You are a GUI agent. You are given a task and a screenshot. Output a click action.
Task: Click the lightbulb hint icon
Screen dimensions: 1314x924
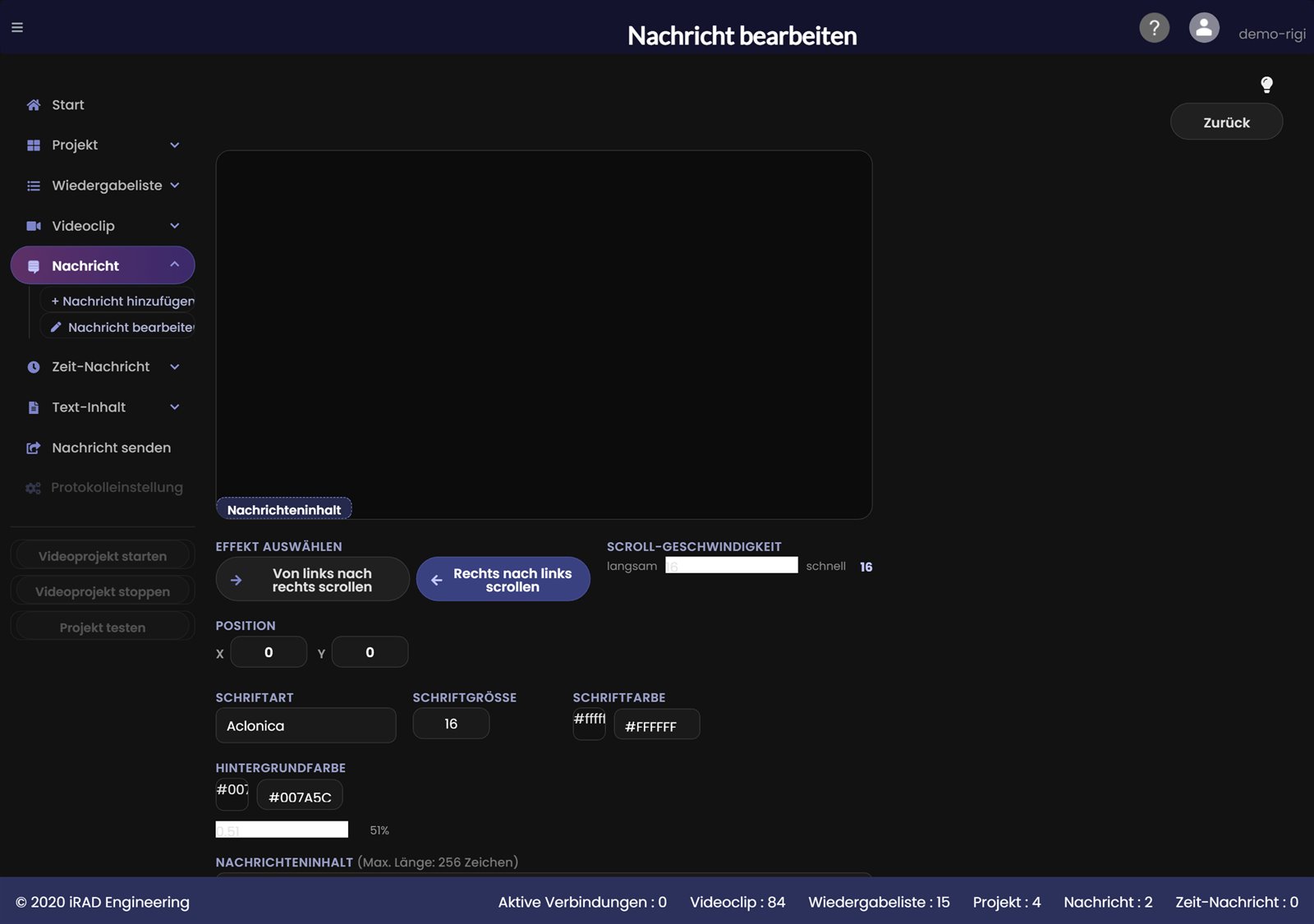click(x=1266, y=85)
